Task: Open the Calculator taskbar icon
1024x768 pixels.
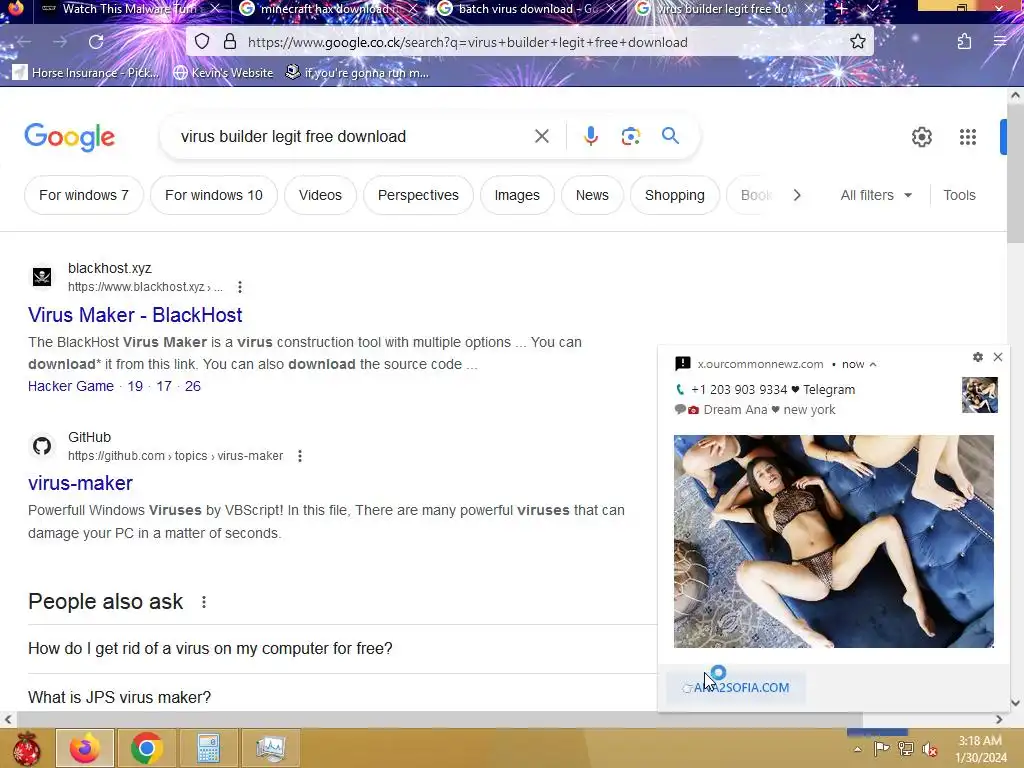Action: [x=208, y=748]
